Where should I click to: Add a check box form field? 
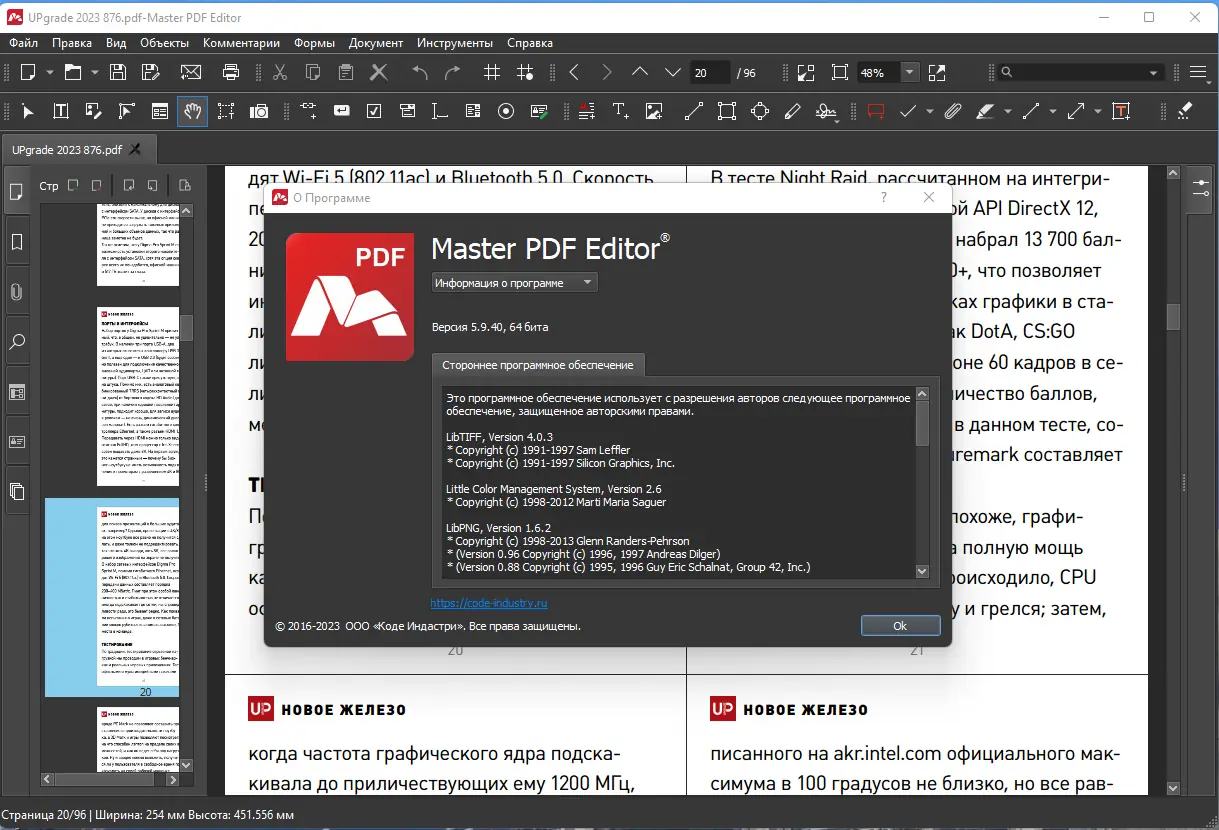coord(374,111)
